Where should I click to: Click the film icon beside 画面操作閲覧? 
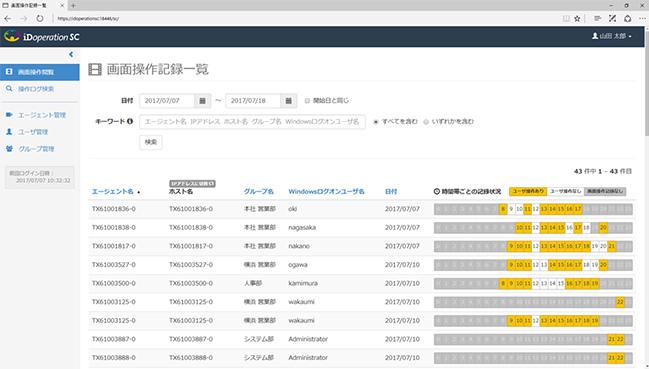[9, 72]
